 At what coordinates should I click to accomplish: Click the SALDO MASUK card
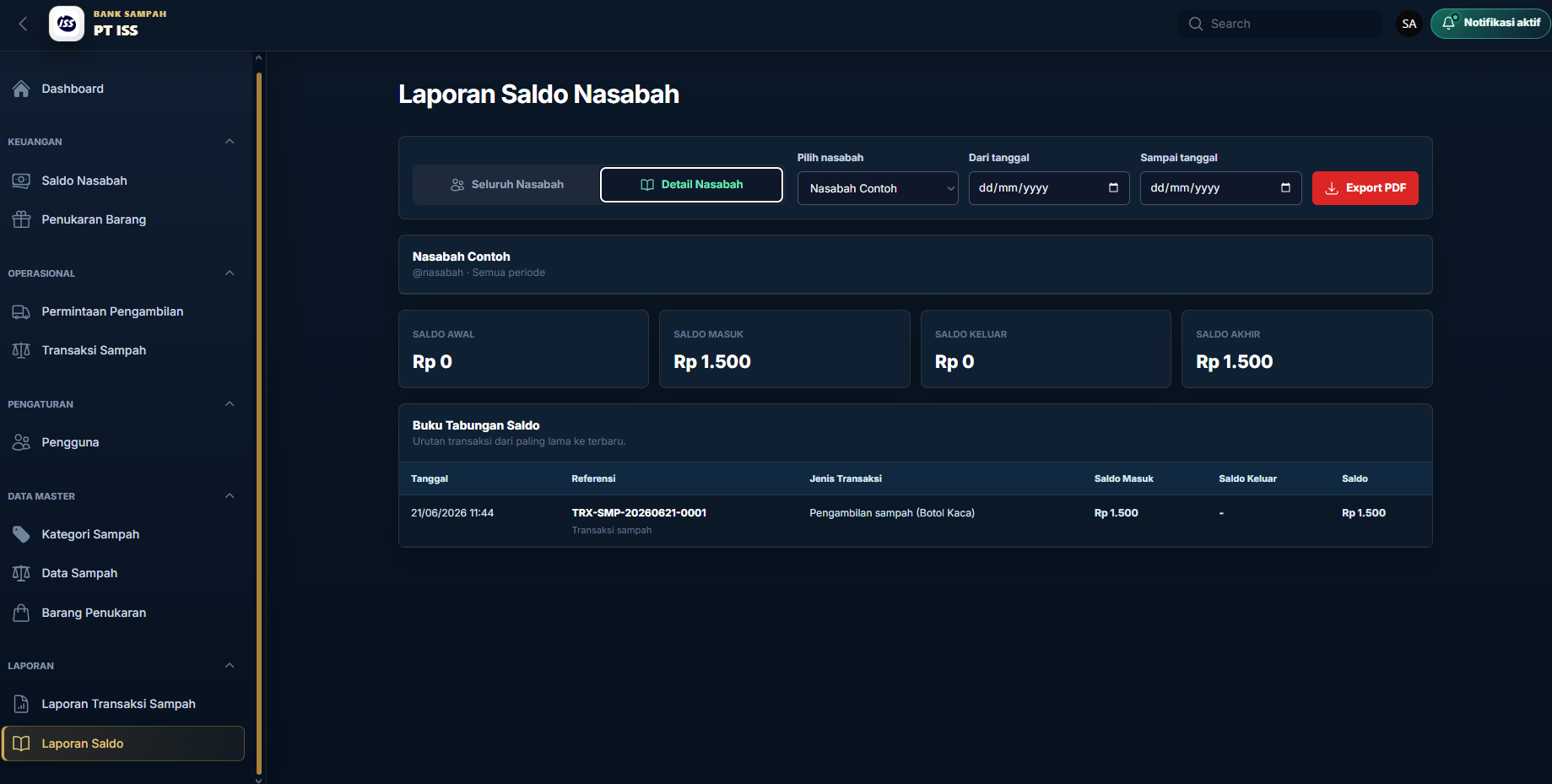point(785,349)
